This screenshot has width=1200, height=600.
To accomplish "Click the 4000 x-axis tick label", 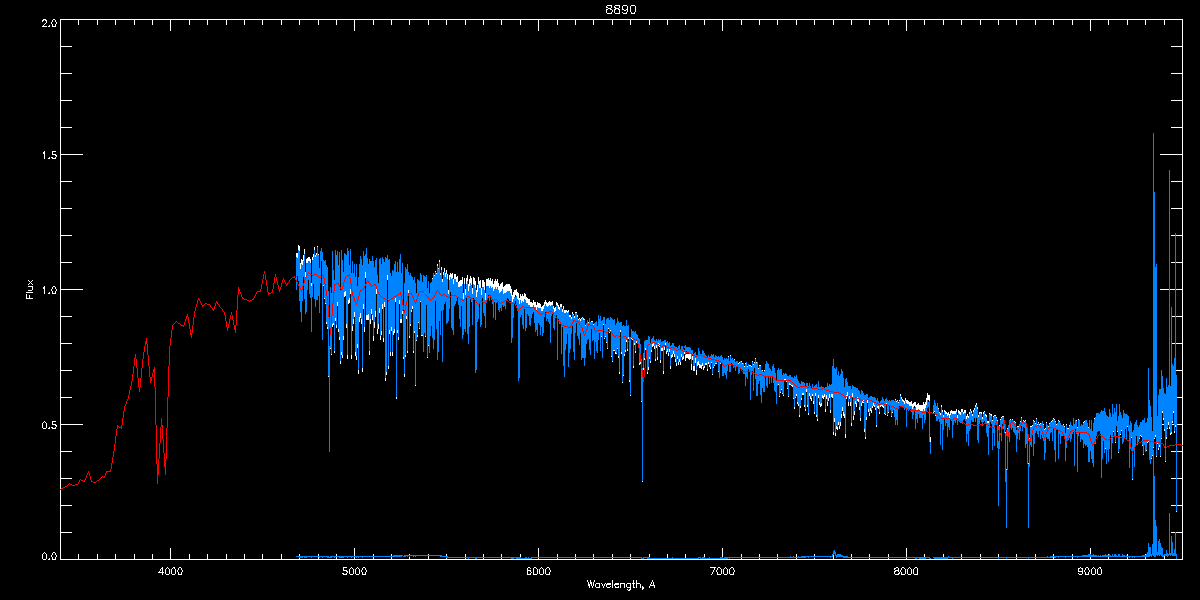I will tap(170, 571).
